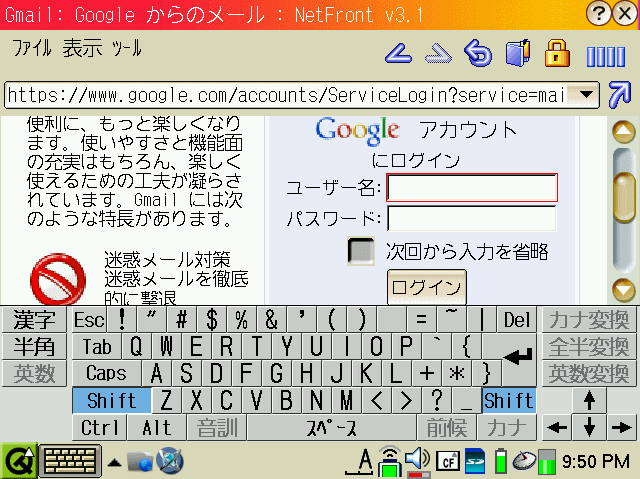The height and width of the screenshot is (479, 640).
Task: Click the green memory meter icon
Action: click(547, 461)
